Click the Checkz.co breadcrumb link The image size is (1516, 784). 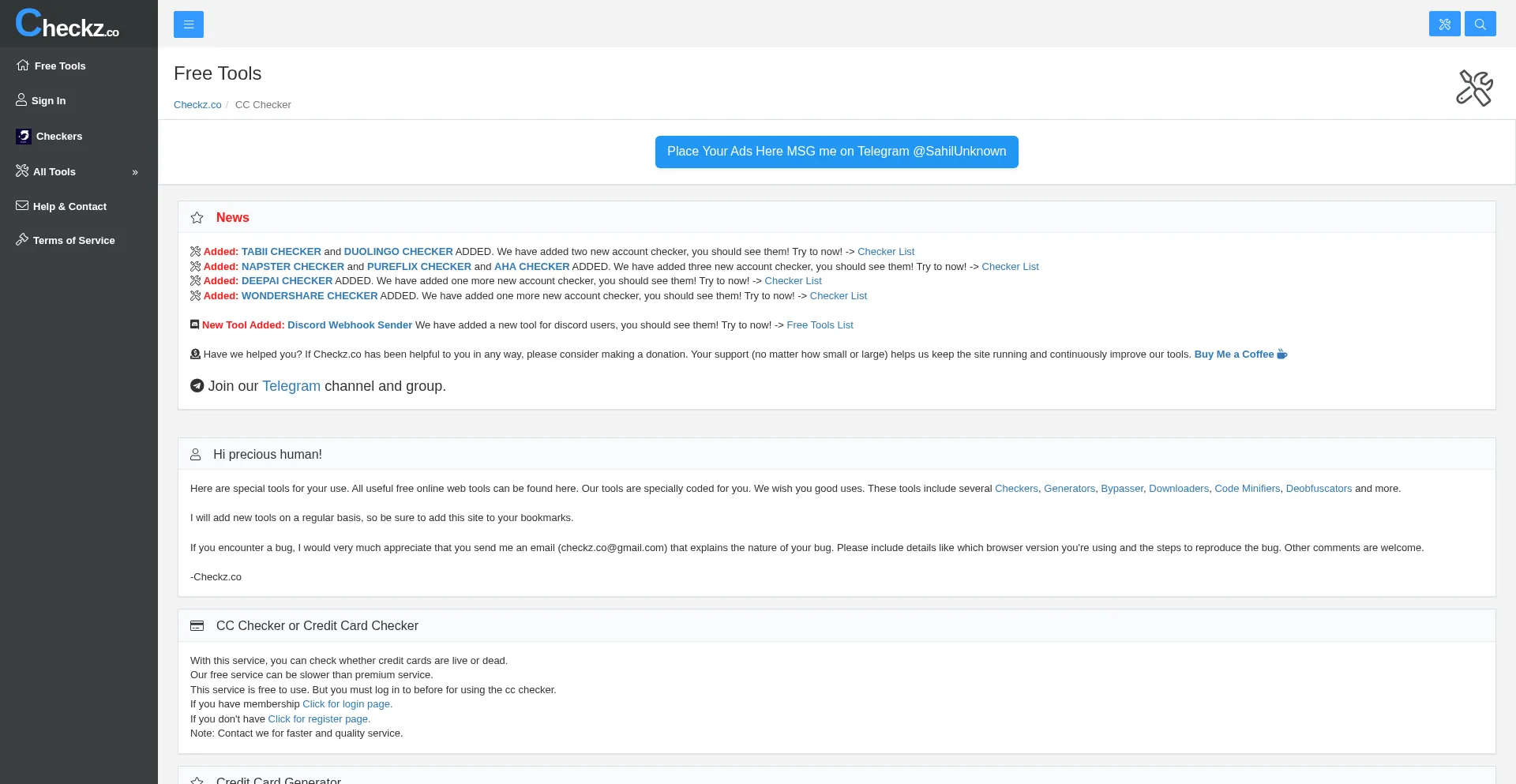[197, 105]
